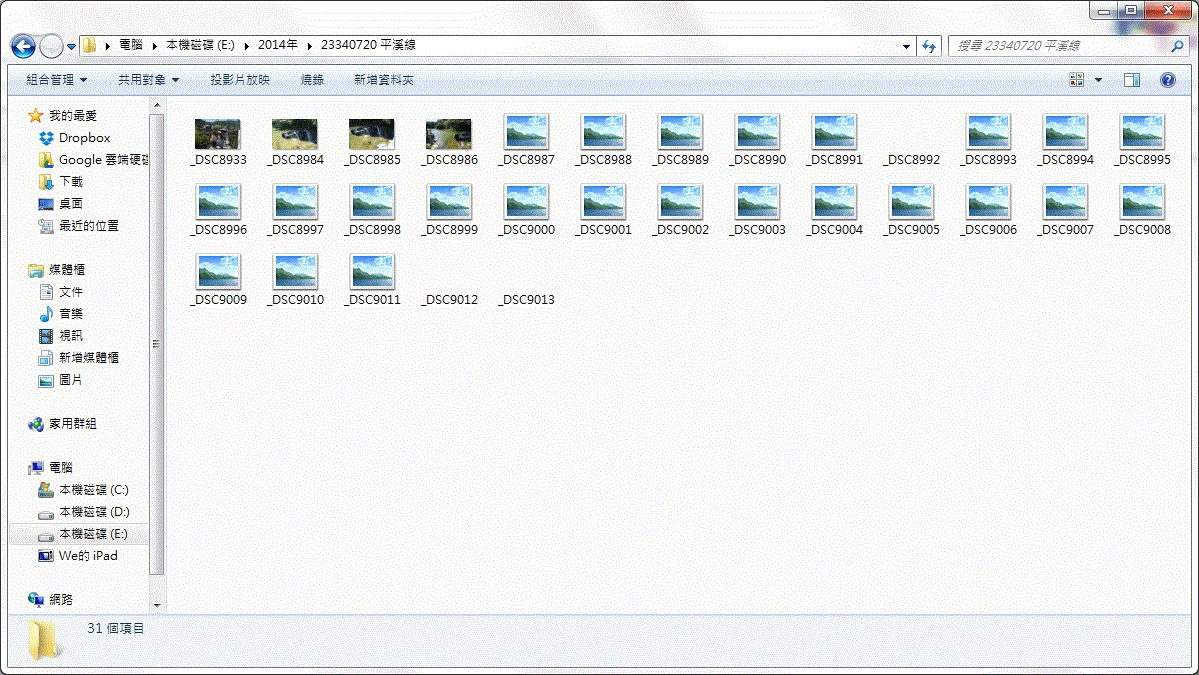
Task: Refresh the current folder view
Action: [929, 46]
